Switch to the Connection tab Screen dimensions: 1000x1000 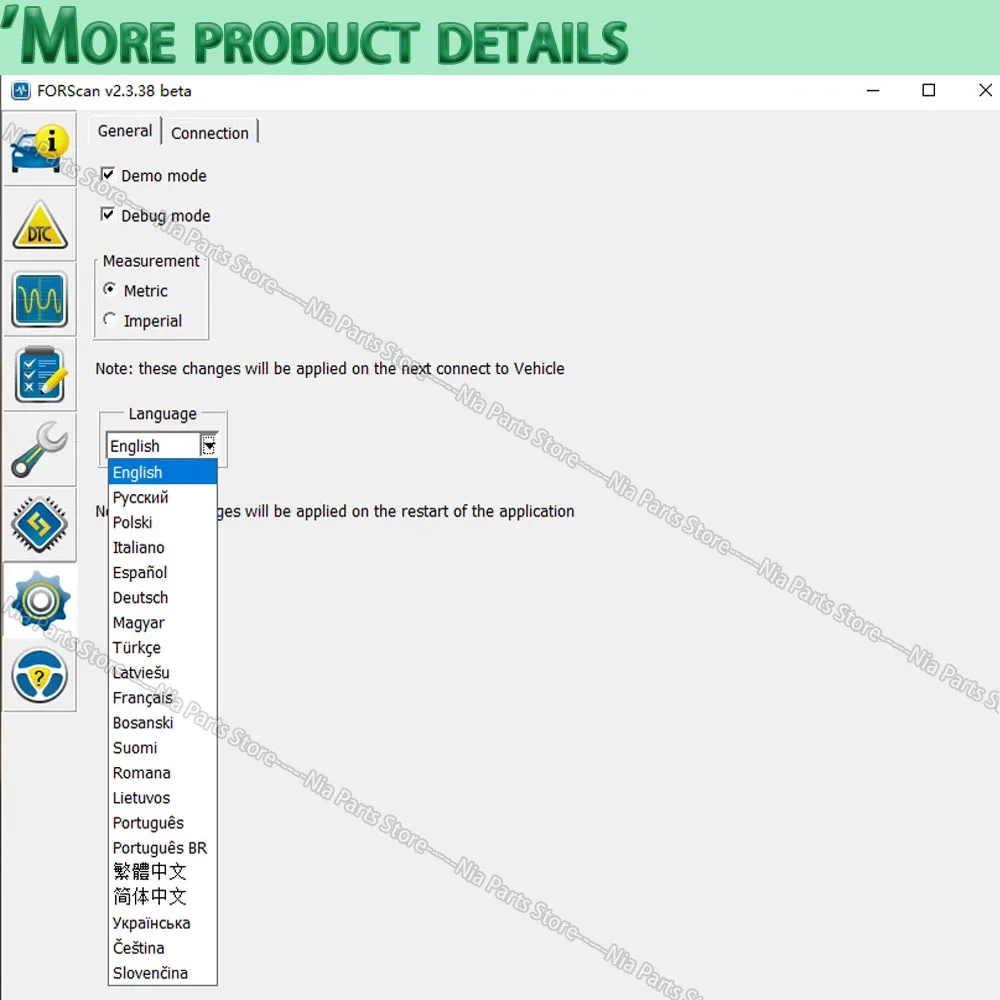(x=210, y=133)
